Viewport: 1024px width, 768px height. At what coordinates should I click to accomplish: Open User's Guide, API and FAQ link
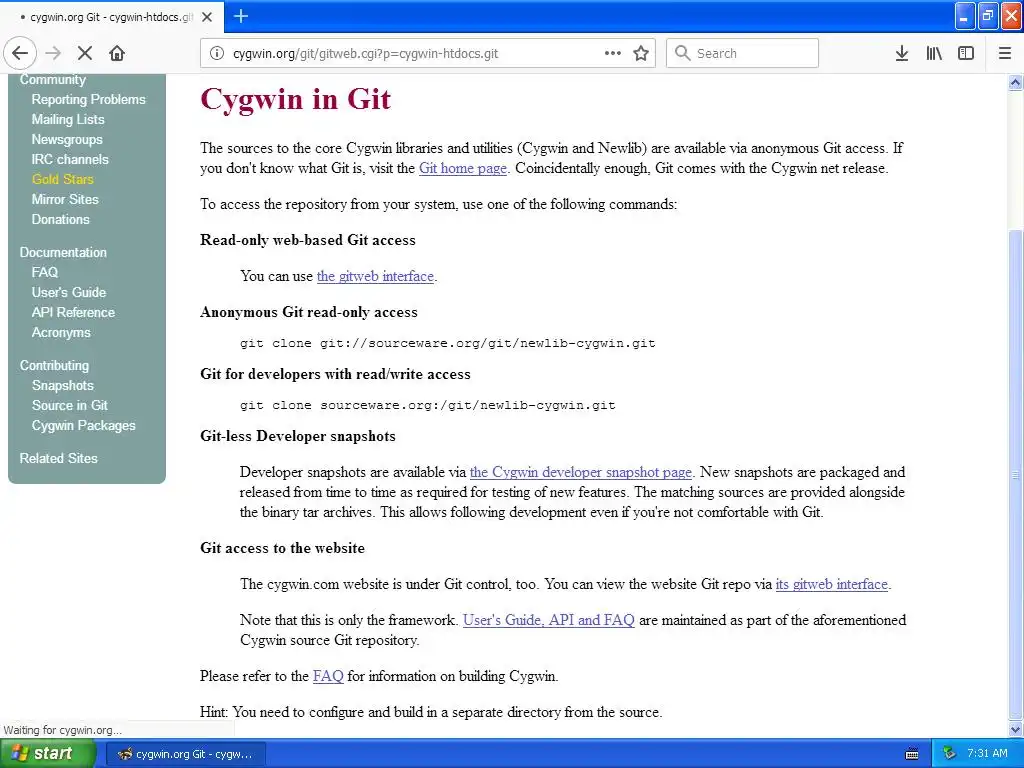pos(549,620)
